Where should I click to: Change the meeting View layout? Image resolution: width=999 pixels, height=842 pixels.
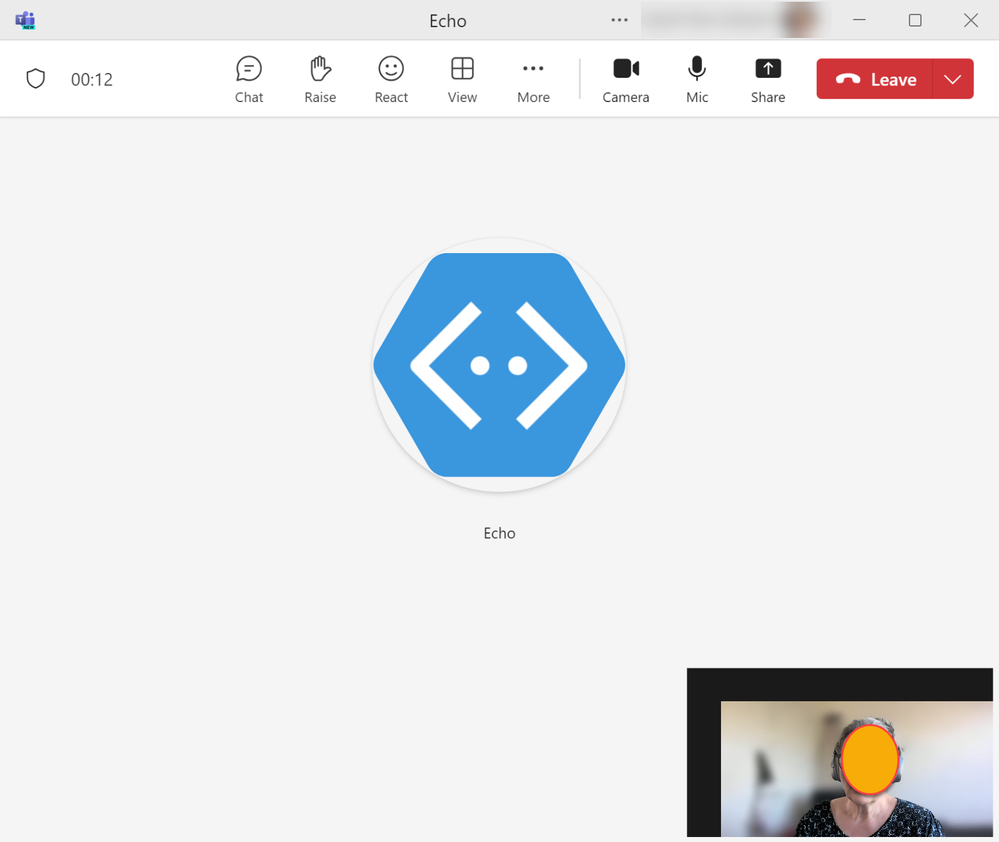pos(462,80)
